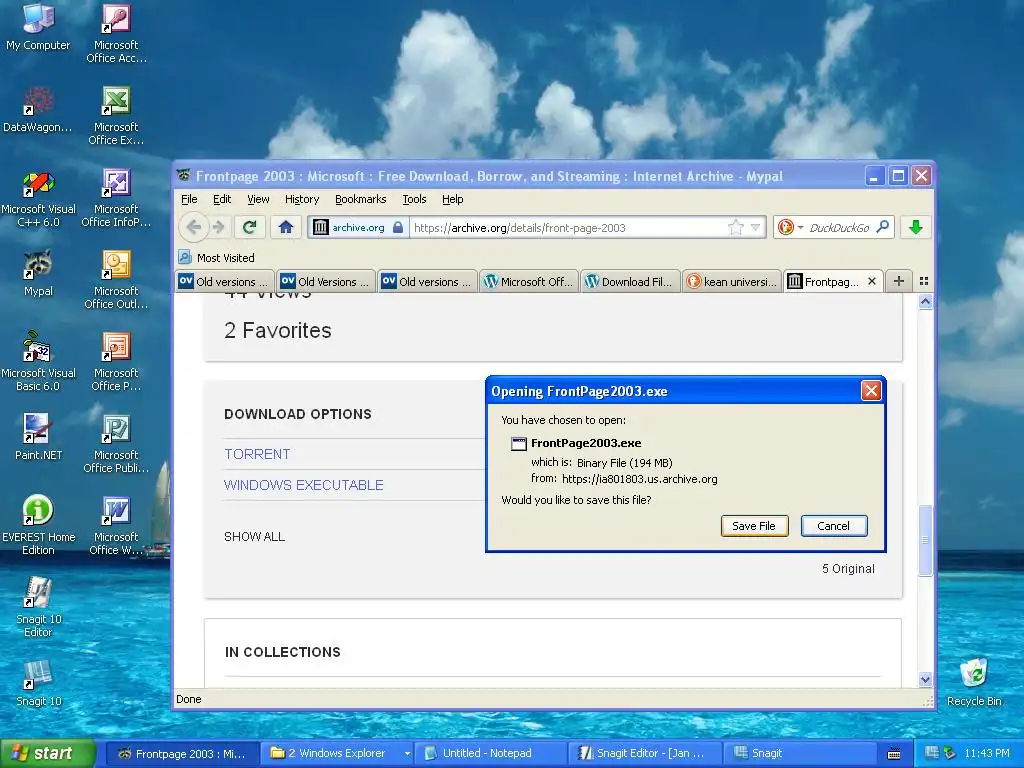Open the tab groups grid button
Image resolution: width=1024 pixels, height=768 pixels.
(x=923, y=281)
